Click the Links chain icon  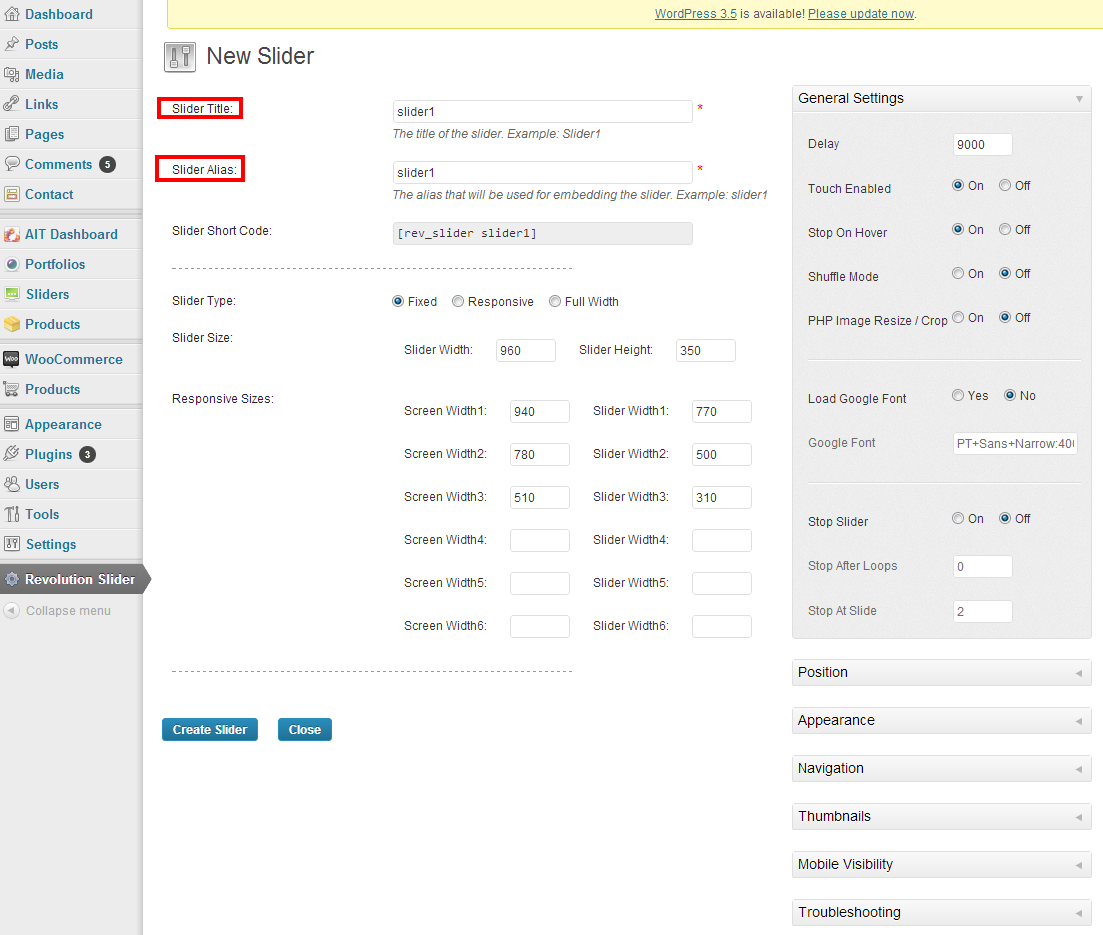[x=12, y=104]
